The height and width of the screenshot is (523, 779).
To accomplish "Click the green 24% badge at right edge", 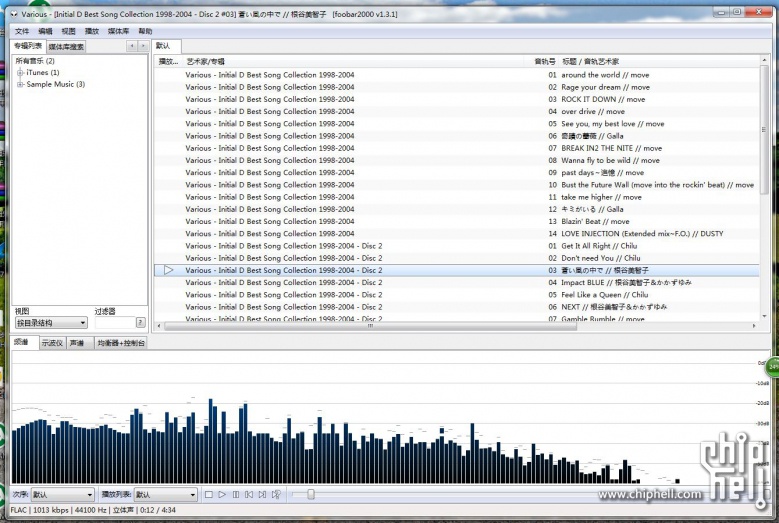I will point(773,367).
